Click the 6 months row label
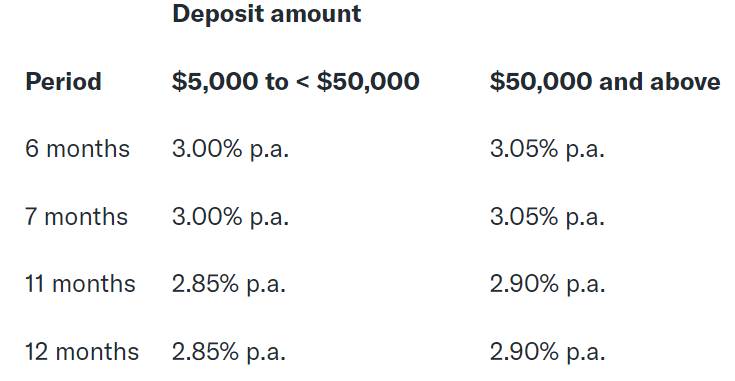 click(77, 149)
